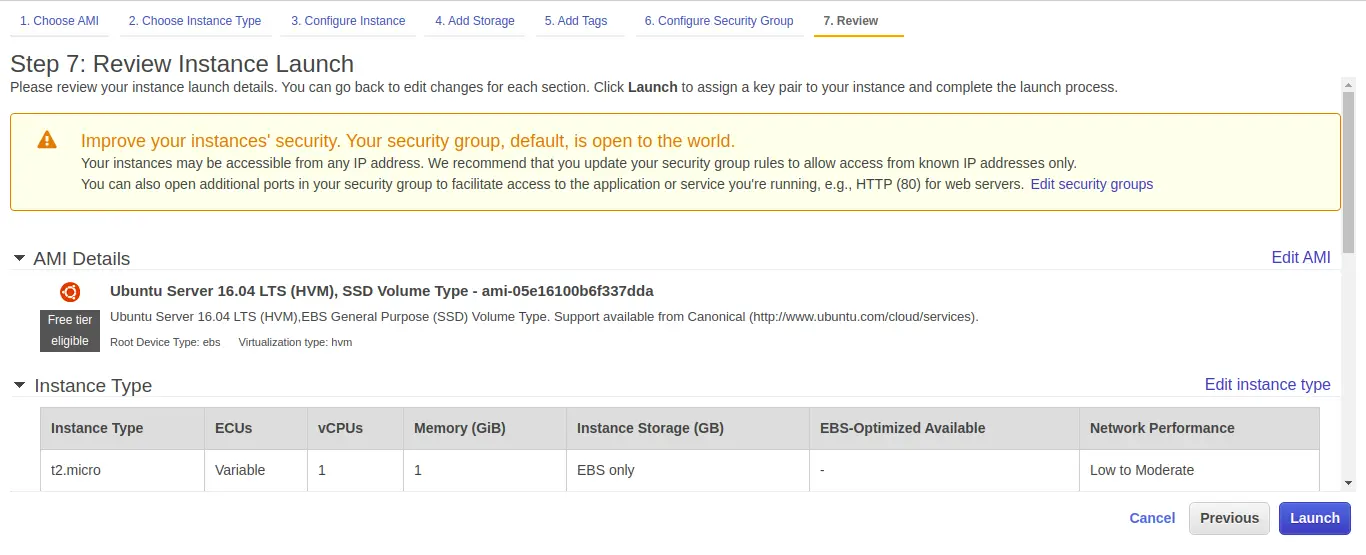This screenshot has height=555, width=1366.
Task: Click the Network Performance column header
Action: (x=1199, y=428)
